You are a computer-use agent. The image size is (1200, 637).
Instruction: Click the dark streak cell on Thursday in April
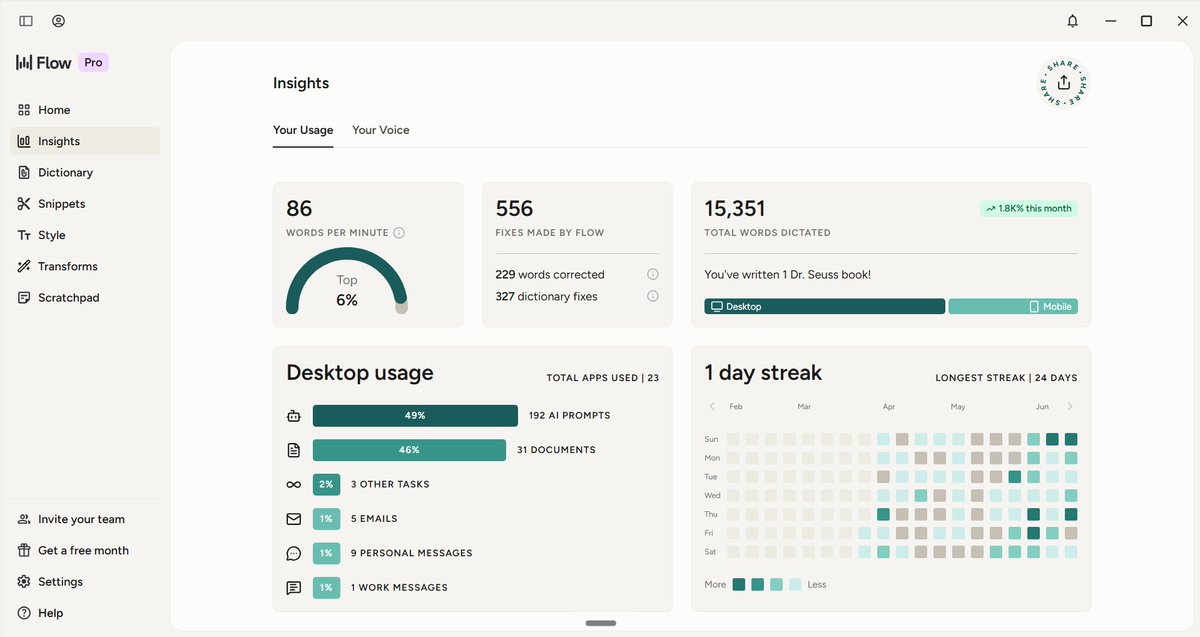point(883,514)
